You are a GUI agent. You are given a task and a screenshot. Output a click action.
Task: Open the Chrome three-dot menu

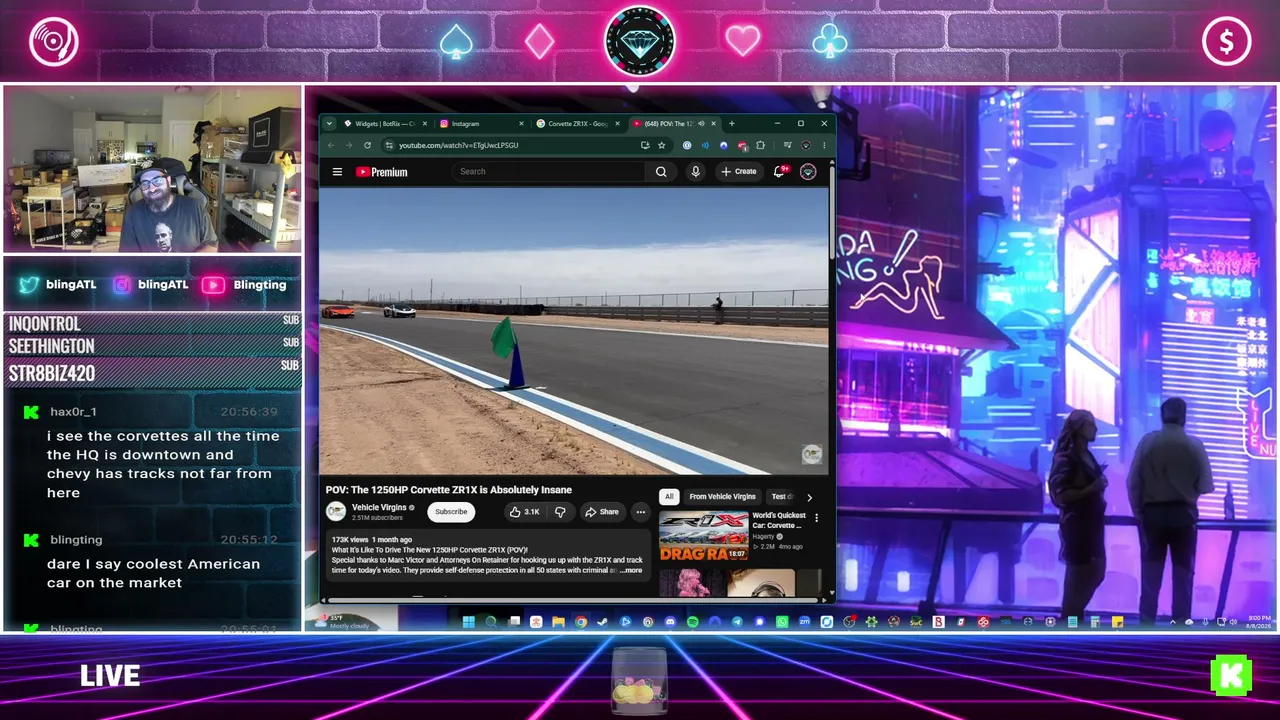tap(824, 145)
